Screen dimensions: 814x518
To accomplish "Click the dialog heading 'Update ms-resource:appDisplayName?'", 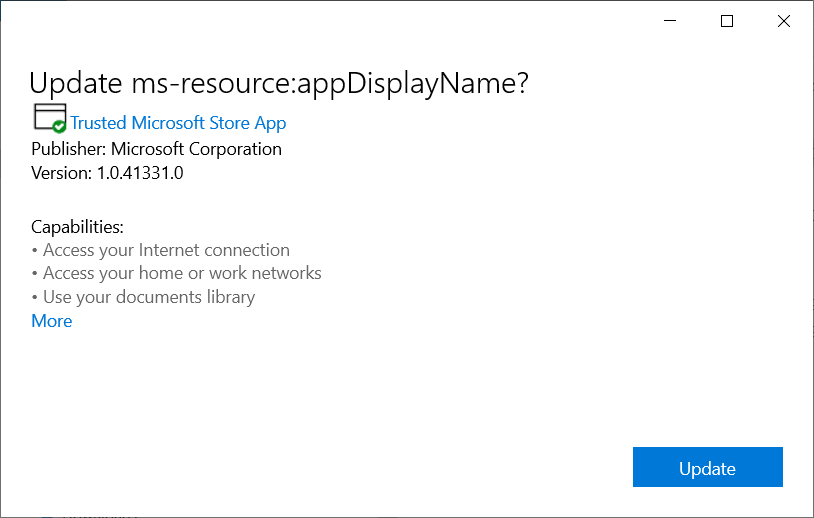I will click(279, 84).
